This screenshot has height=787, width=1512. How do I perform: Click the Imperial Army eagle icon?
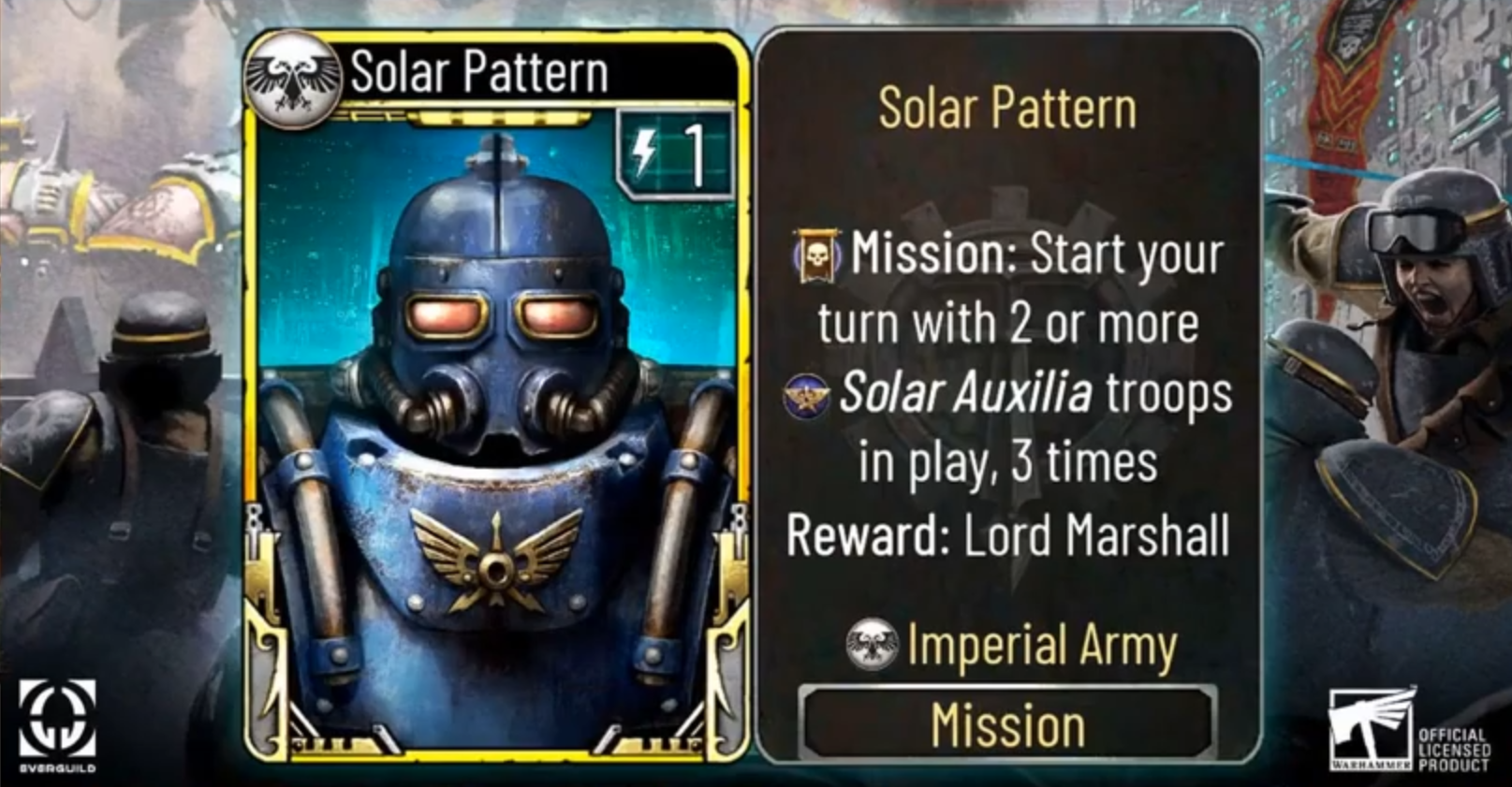pos(872,645)
